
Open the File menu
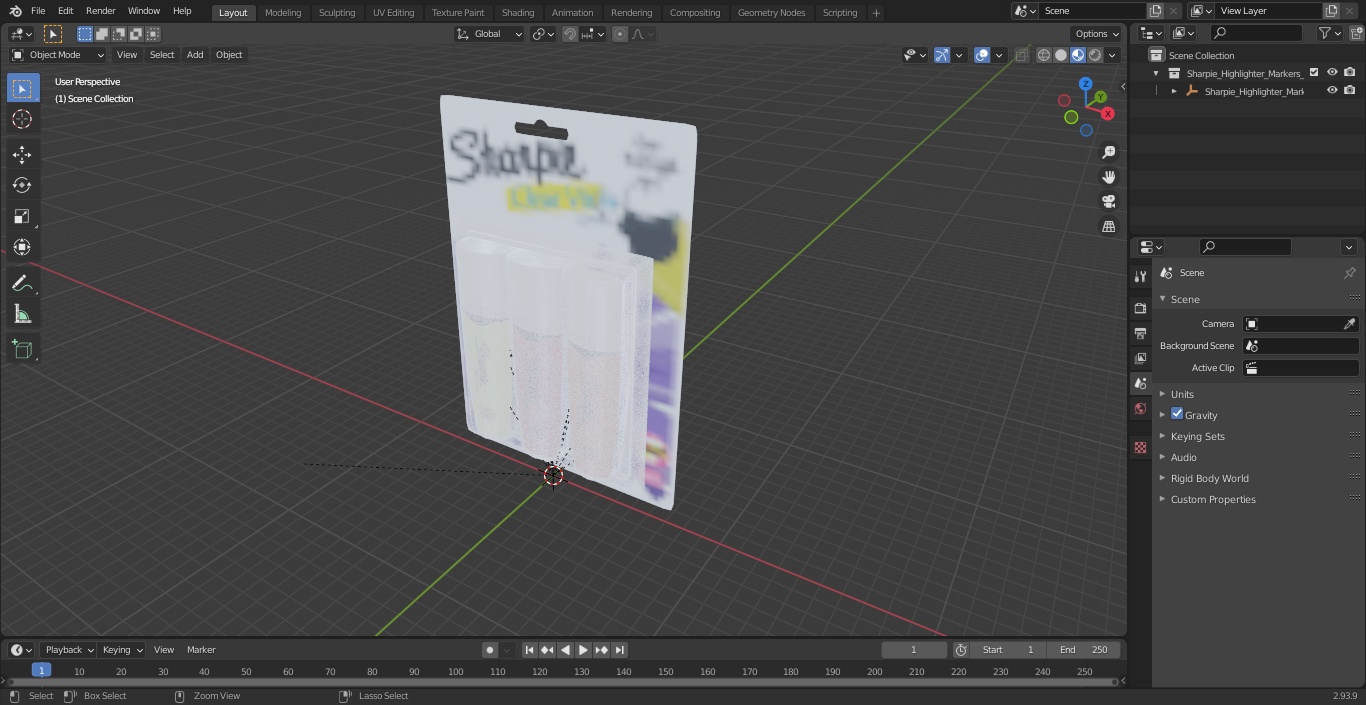point(38,11)
